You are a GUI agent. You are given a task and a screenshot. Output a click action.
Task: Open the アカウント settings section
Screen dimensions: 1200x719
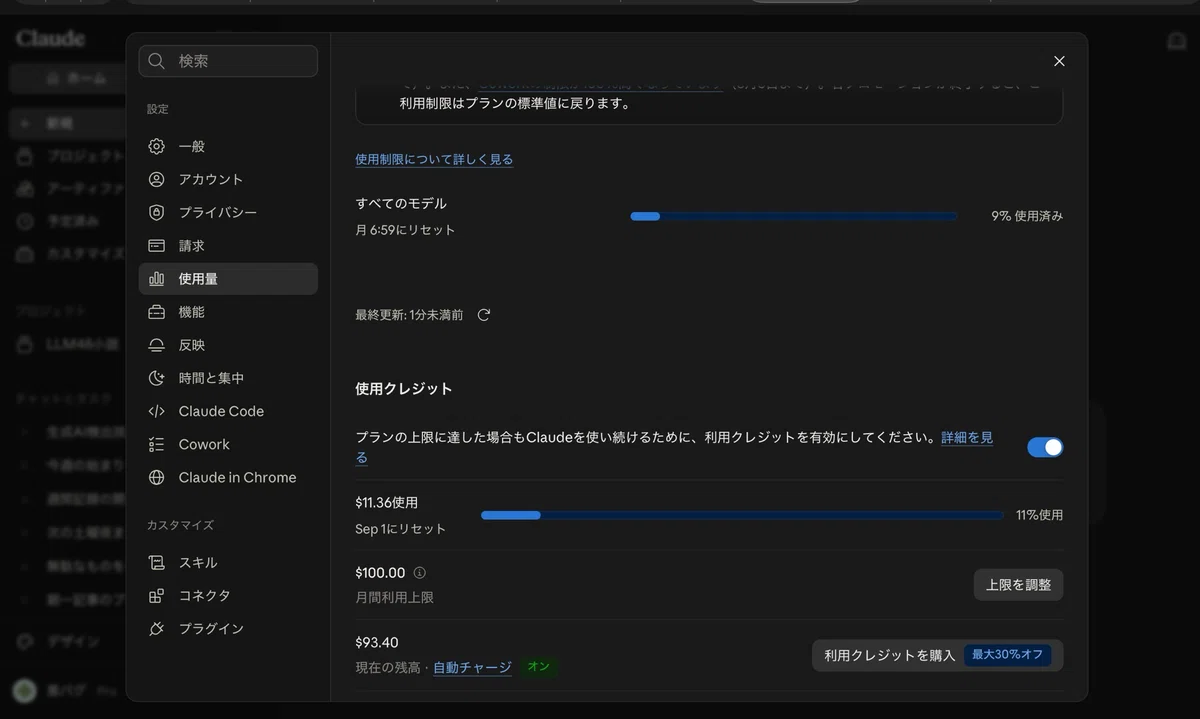tap(228, 179)
